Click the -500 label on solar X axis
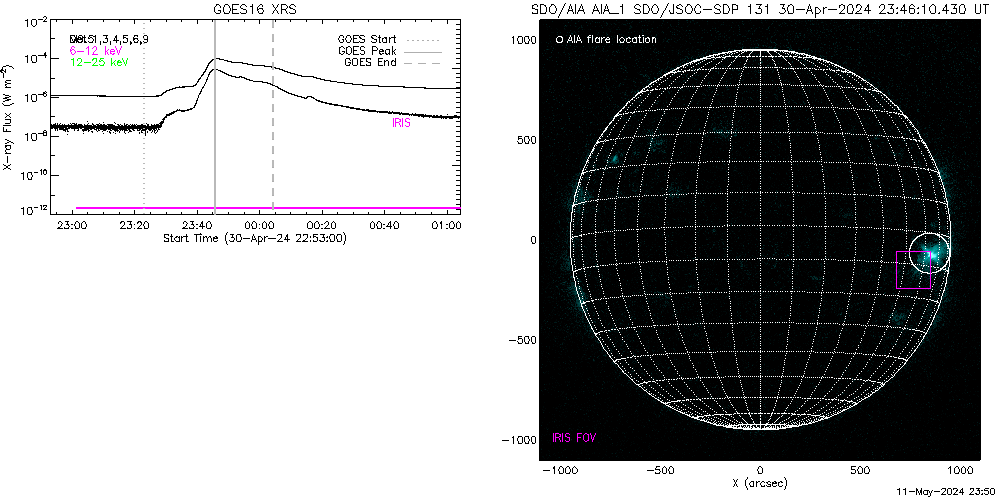This screenshot has width=1000, height=500. 659,470
